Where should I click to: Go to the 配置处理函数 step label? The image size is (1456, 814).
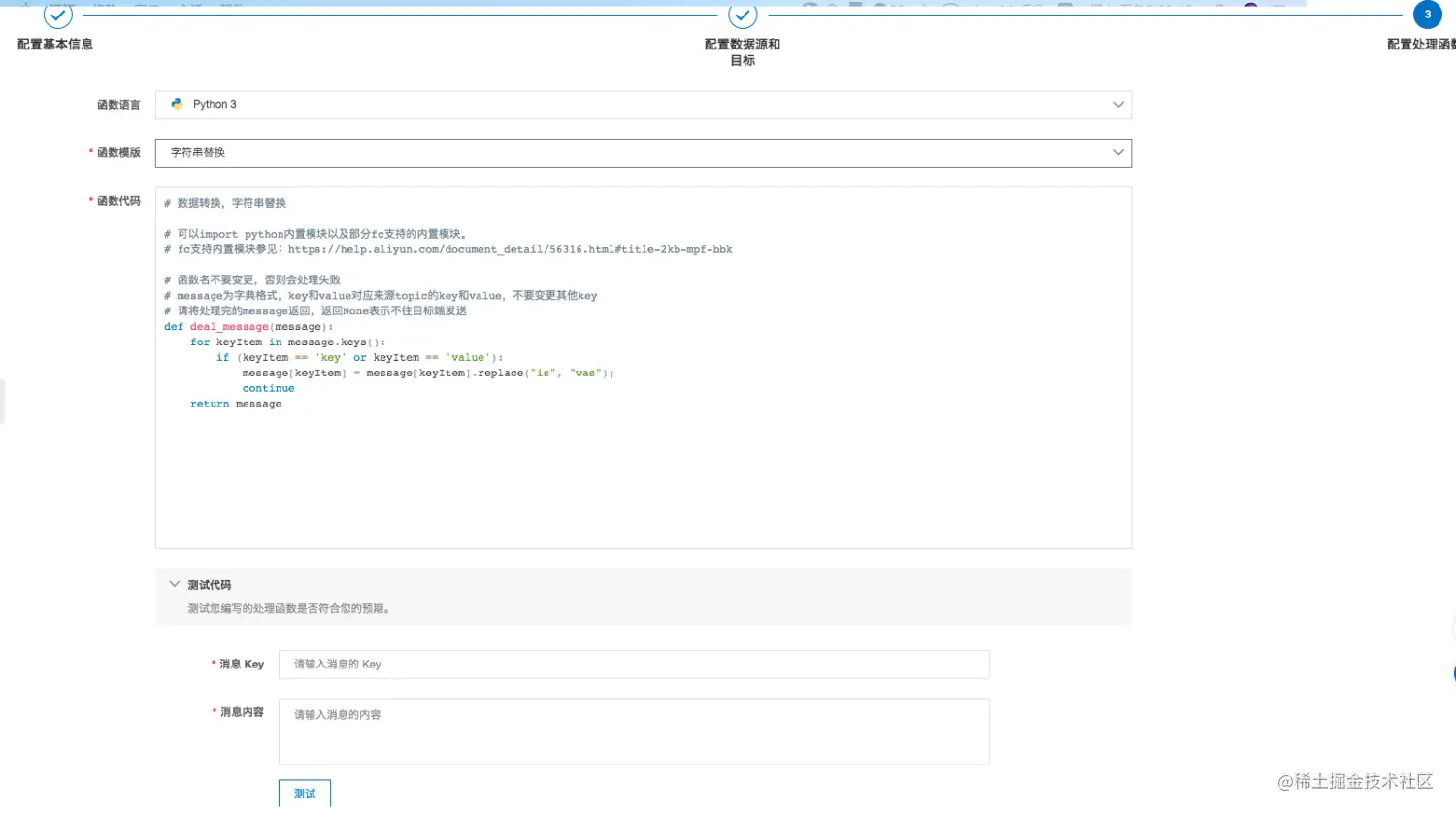coord(1421,45)
